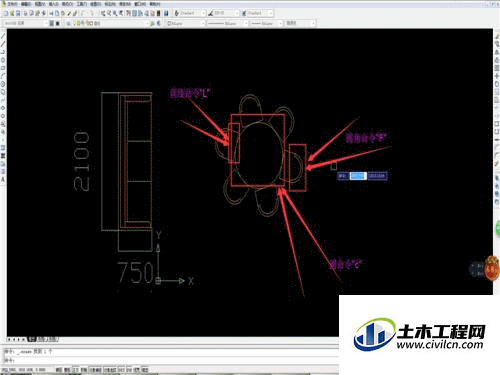500x375 pixels.
Task: Select the Circle draw tool
Action: coord(3,84)
